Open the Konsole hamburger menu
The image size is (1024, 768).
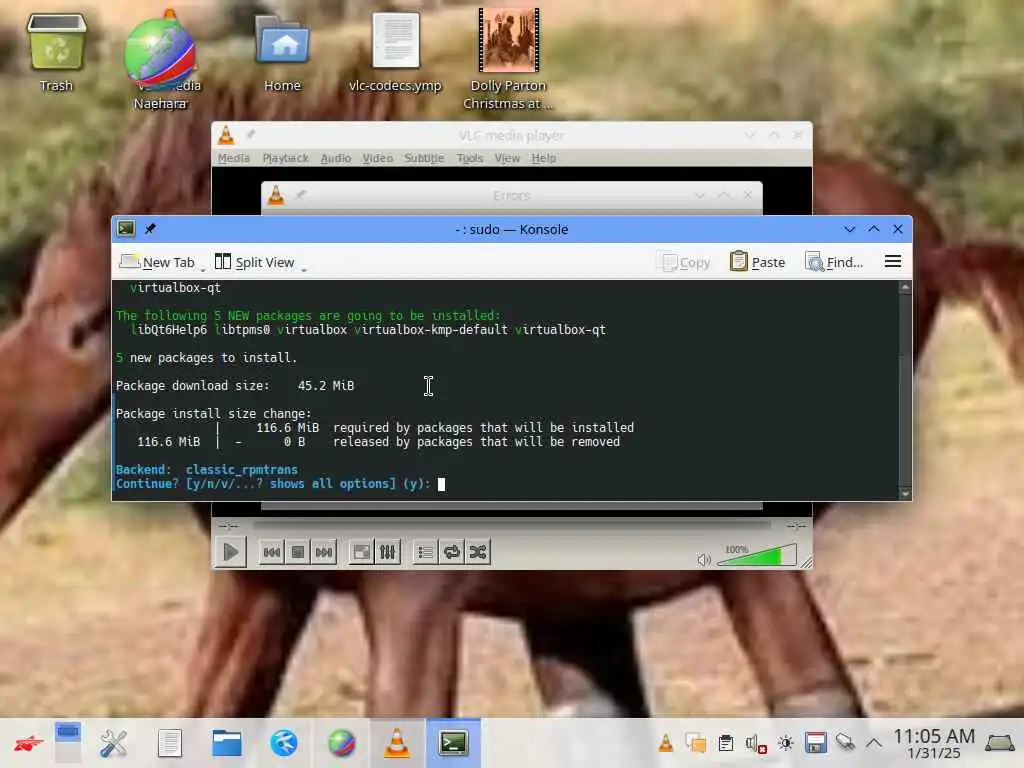pos(893,262)
